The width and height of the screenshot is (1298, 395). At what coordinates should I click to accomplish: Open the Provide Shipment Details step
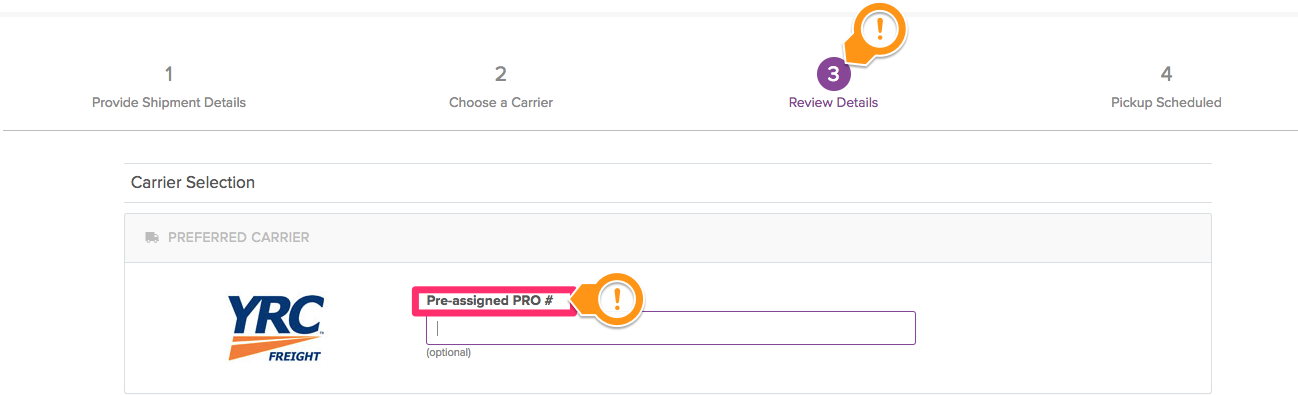pyautogui.click(x=169, y=102)
